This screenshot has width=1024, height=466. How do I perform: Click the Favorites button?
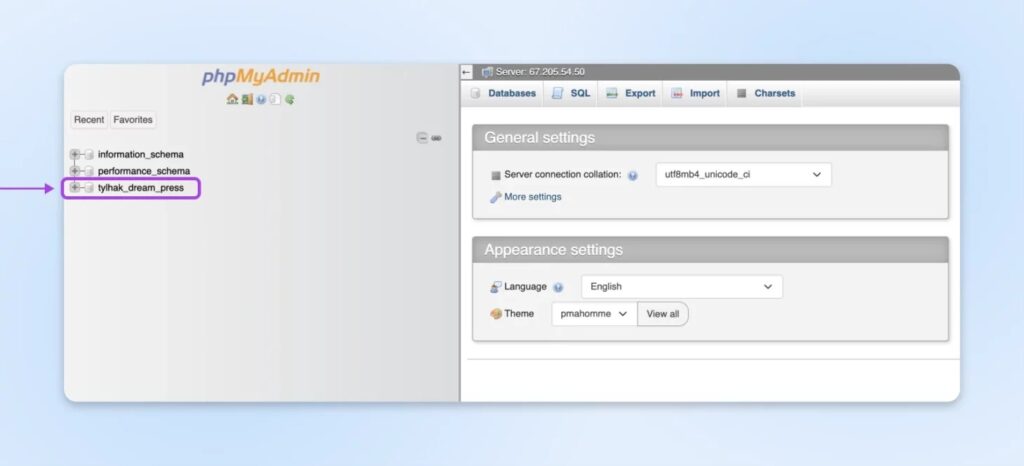pos(133,119)
